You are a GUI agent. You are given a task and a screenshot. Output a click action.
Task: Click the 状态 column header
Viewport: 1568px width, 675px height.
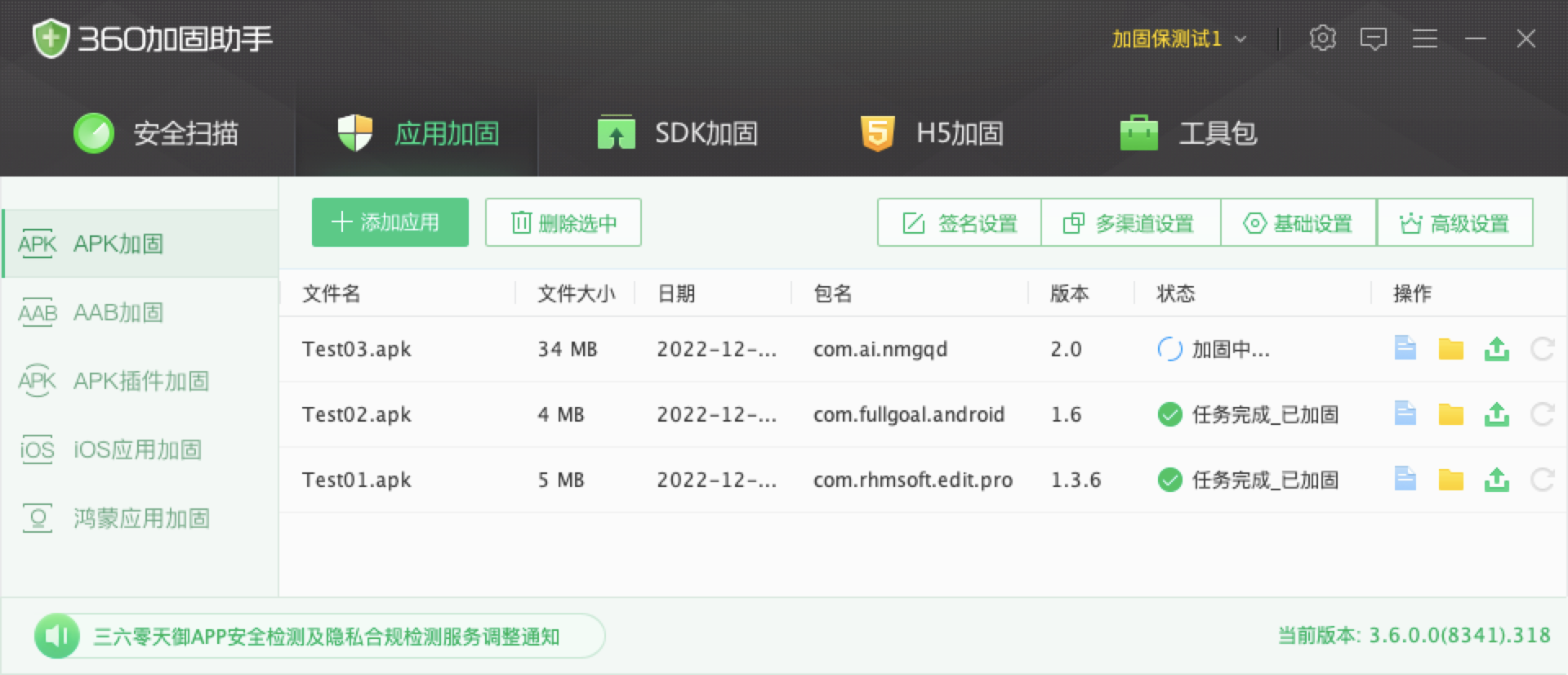pos(1175,293)
